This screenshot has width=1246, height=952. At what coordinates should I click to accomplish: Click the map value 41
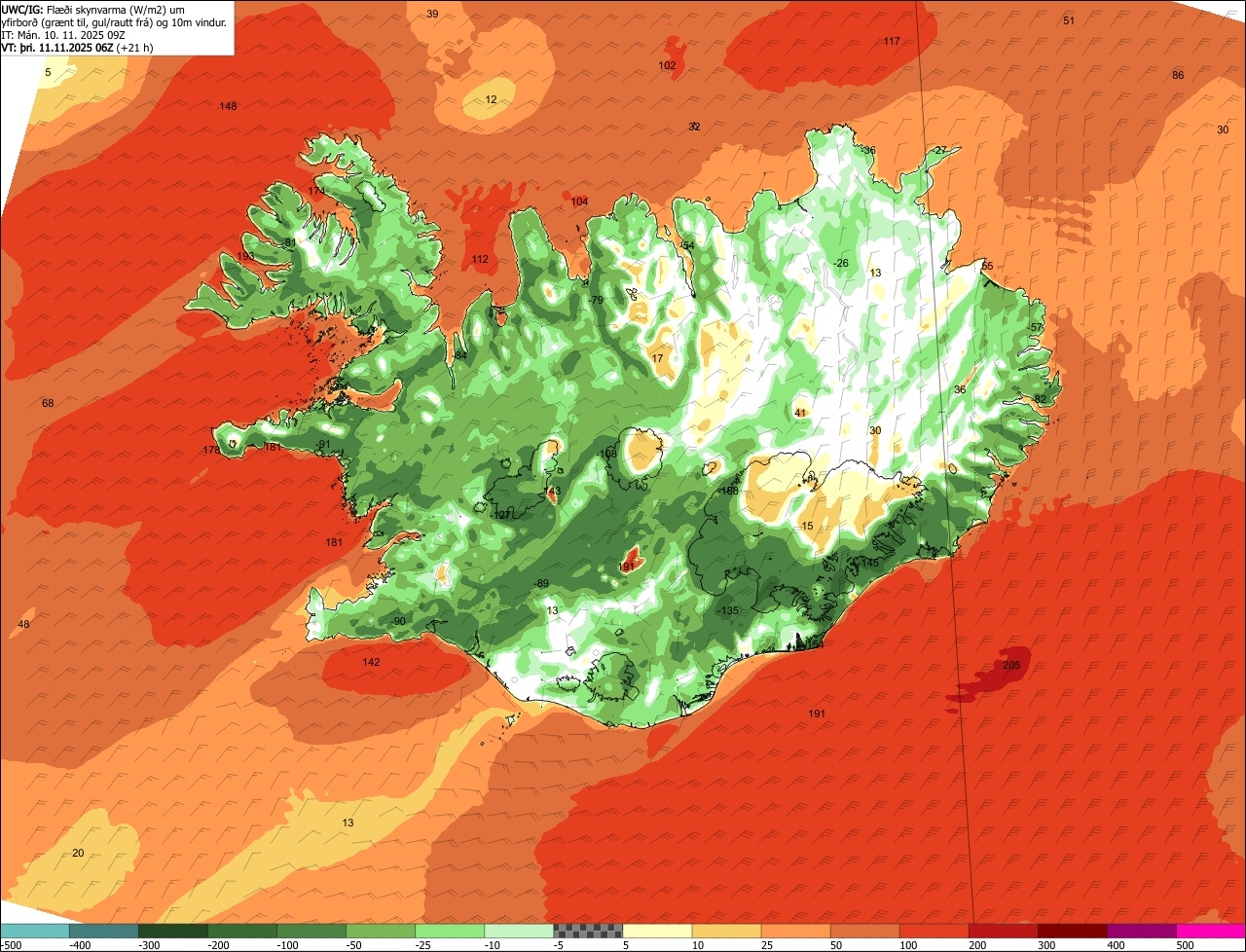[800, 413]
